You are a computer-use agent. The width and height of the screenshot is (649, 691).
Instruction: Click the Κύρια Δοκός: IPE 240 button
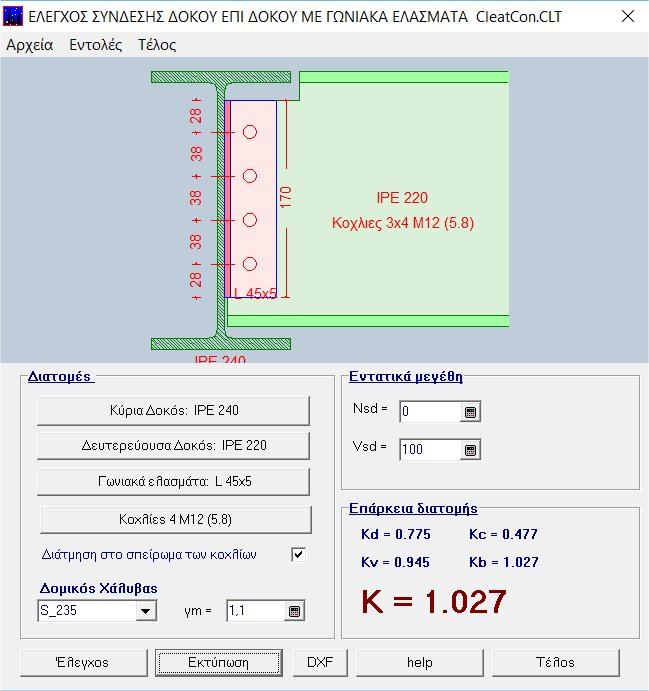(x=174, y=410)
